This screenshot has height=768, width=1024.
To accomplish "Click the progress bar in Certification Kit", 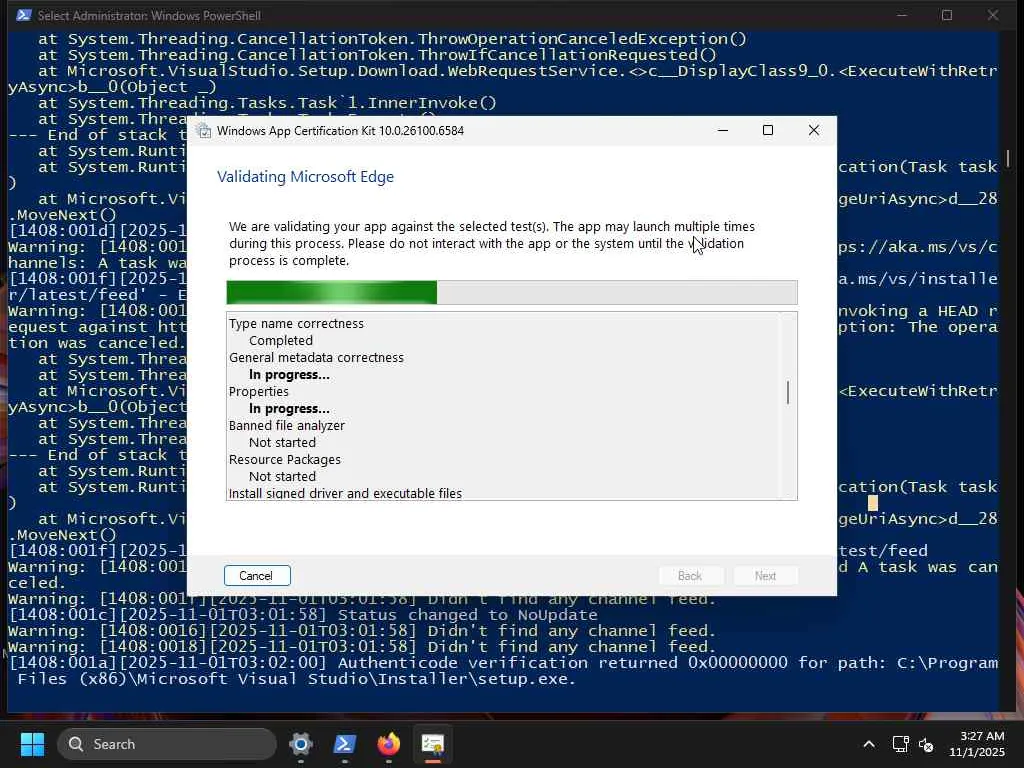I will point(511,293).
